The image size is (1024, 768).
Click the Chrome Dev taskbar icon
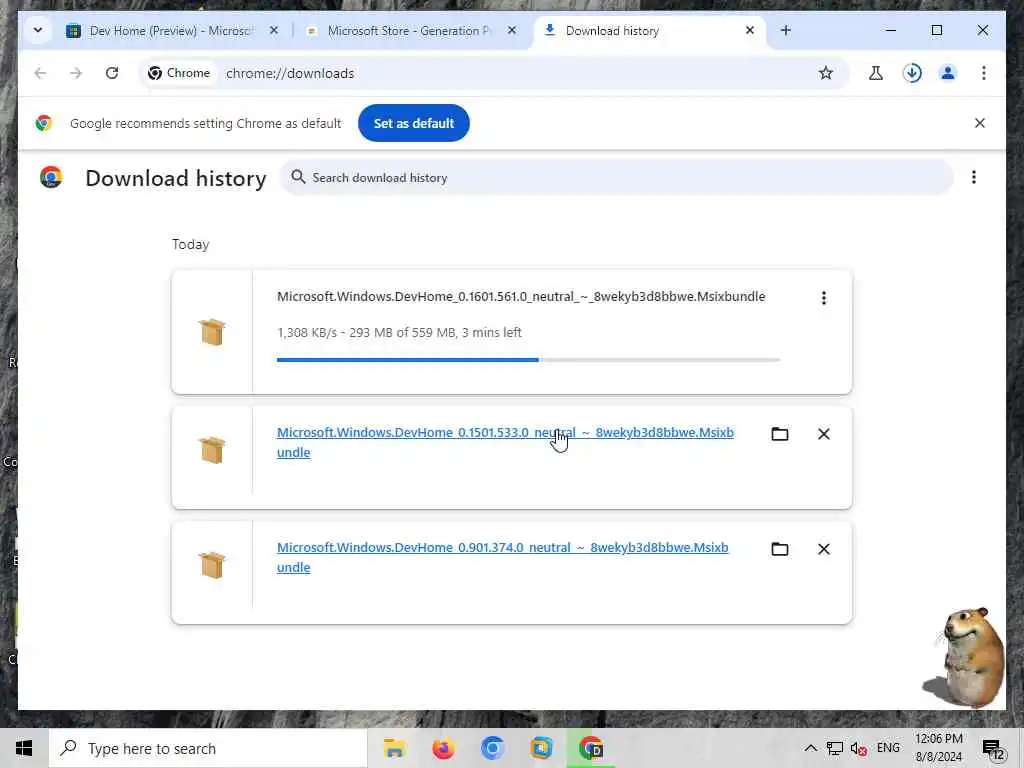coord(591,748)
